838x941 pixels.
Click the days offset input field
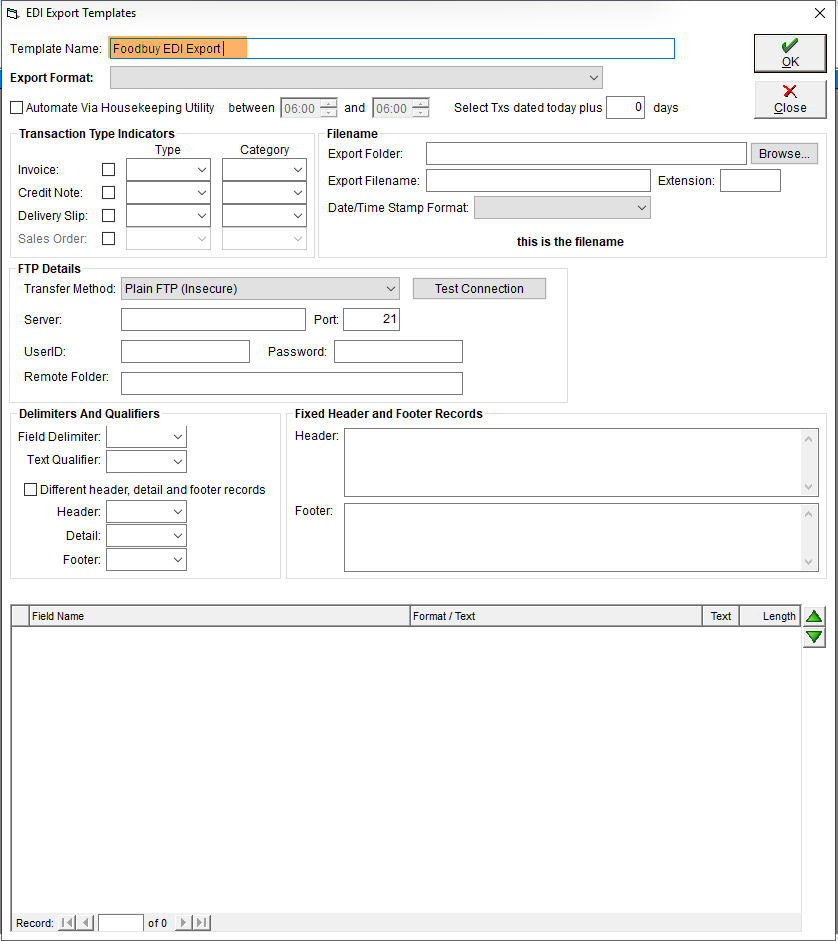click(x=625, y=107)
